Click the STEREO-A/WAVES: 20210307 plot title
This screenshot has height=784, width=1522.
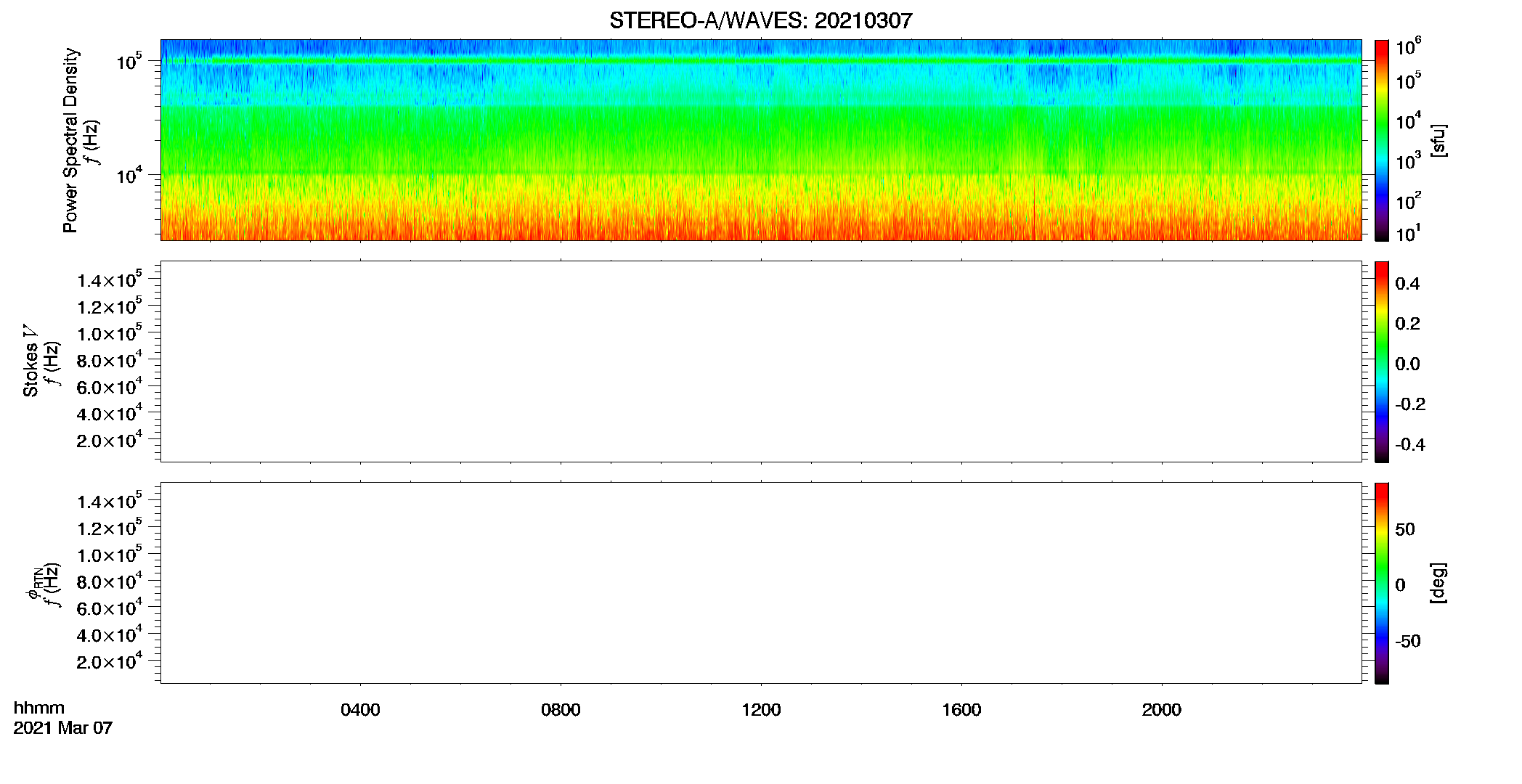(760, 20)
